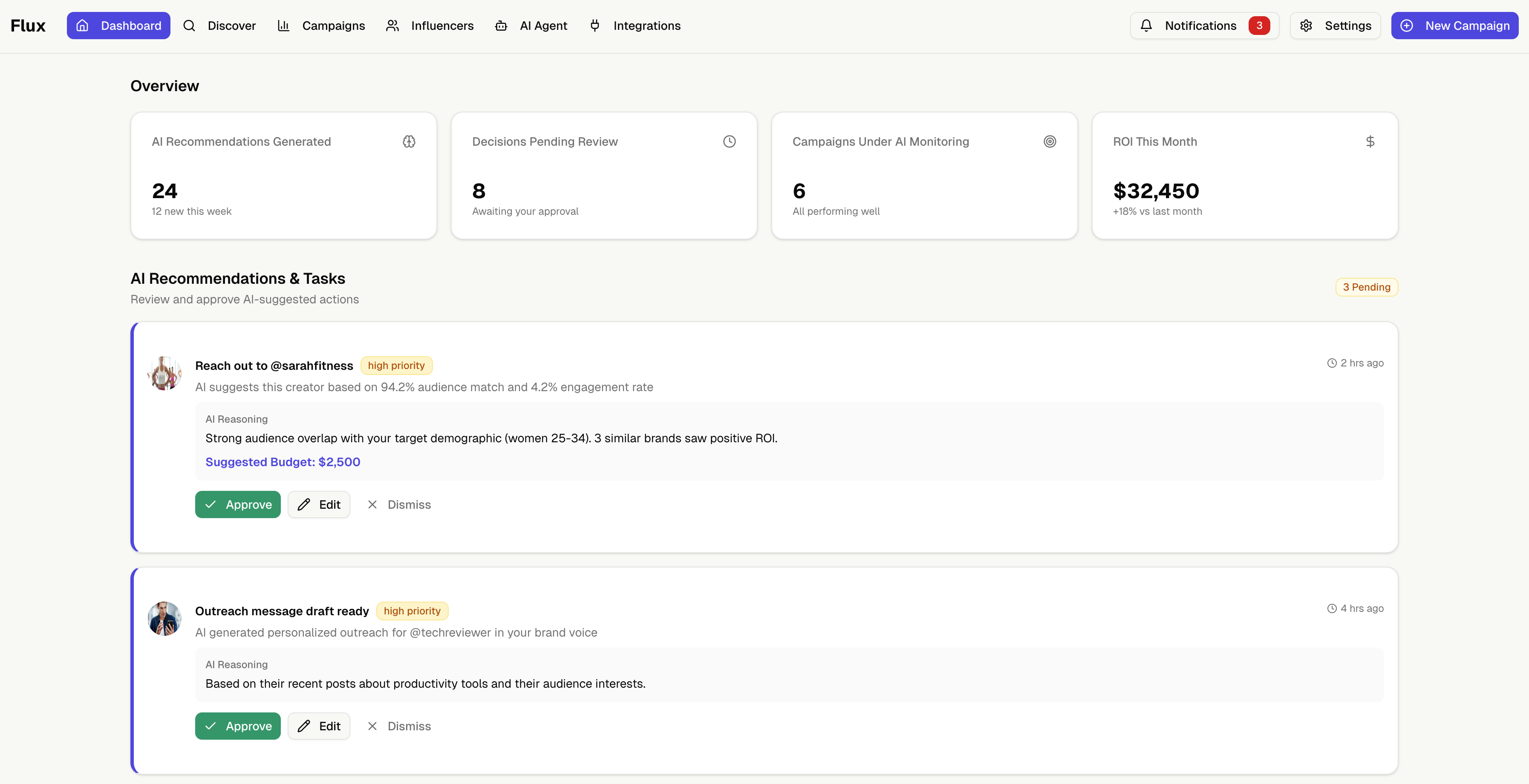Click the high priority badge on sarahfitness task
Screen dimensions: 1529x784
coord(396,365)
